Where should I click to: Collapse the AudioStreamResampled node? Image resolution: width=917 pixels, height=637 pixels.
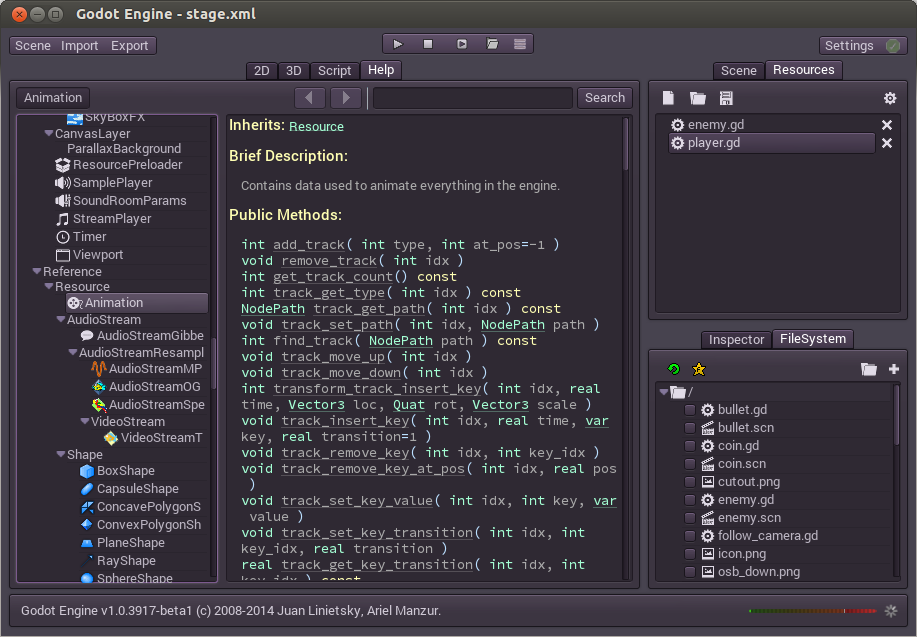pos(73,352)
